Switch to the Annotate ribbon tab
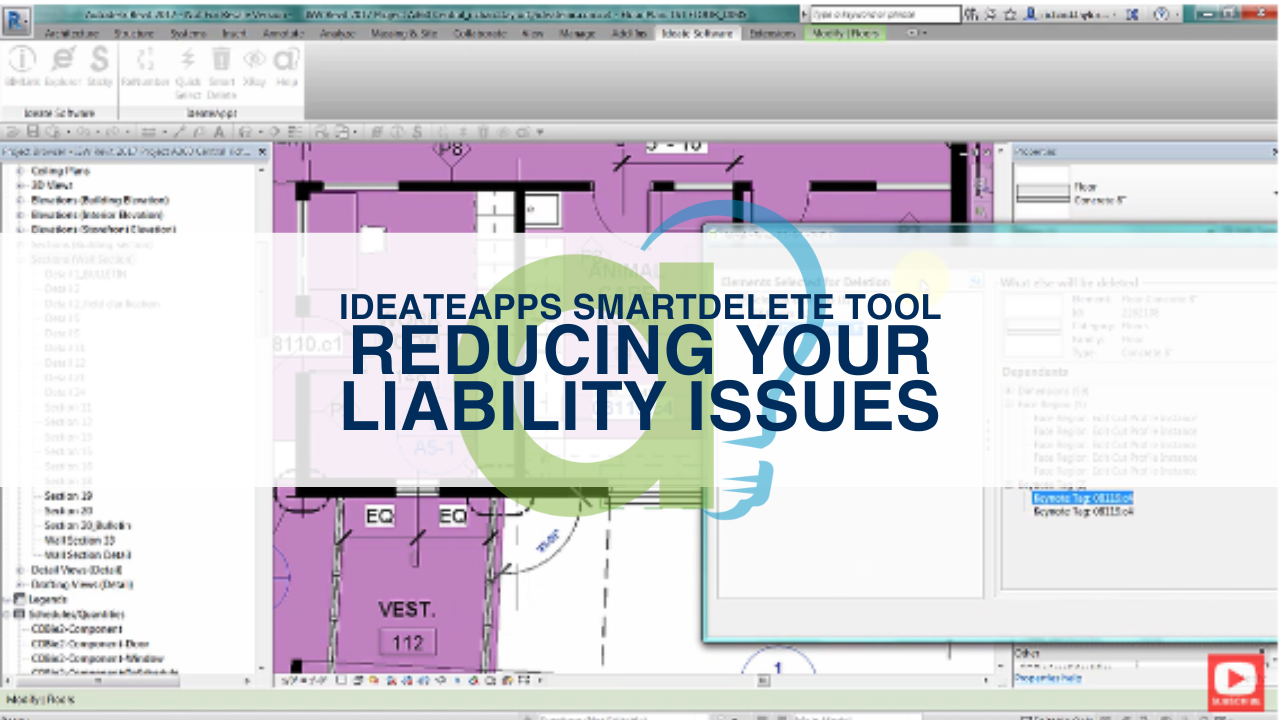Screen dimensions: 1280x720 point(283,33)
